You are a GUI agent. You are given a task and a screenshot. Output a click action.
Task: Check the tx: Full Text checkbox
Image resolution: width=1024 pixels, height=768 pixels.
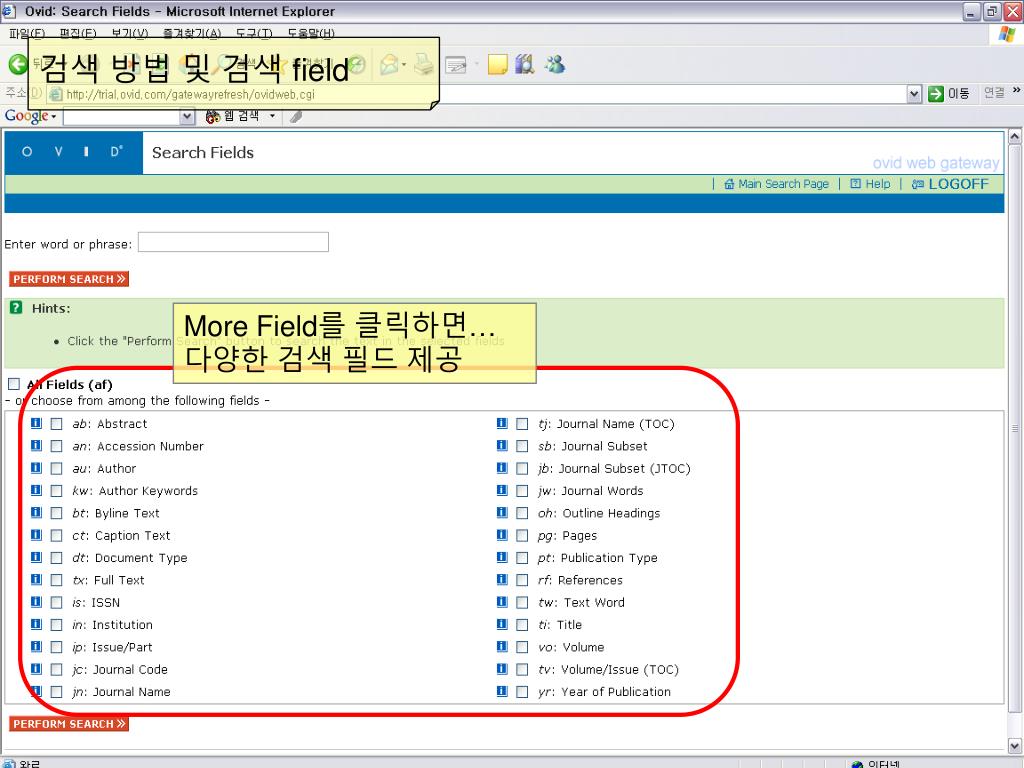57,580
